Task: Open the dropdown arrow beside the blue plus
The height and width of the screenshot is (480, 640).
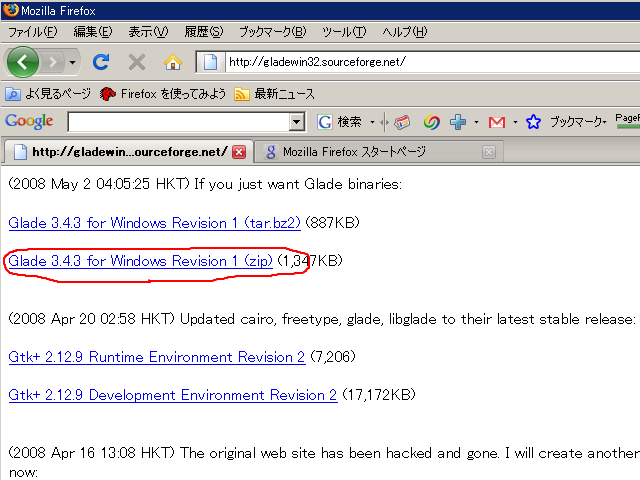Action: point(476,122)
